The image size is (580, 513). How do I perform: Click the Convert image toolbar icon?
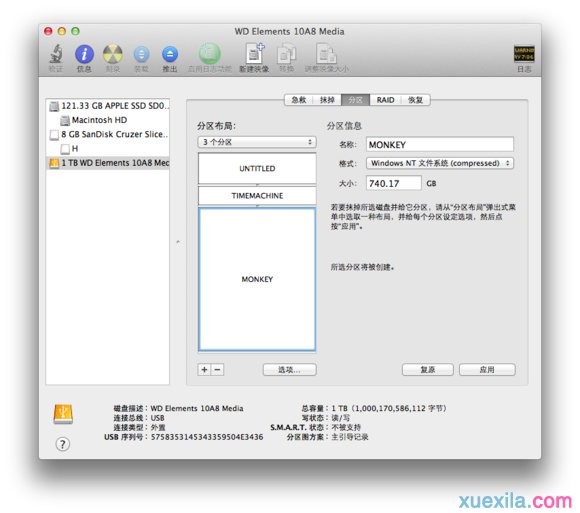286,54
